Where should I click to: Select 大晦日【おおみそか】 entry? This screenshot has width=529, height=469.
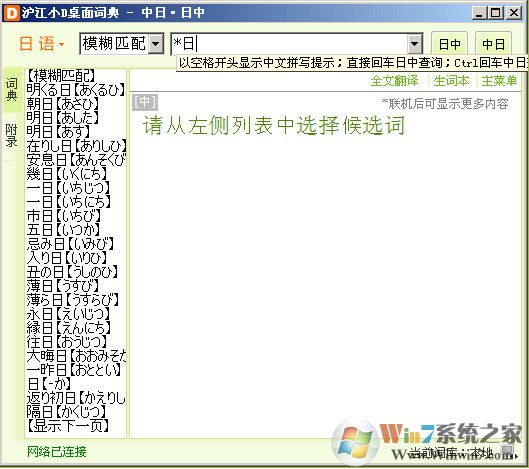point(76,356)
